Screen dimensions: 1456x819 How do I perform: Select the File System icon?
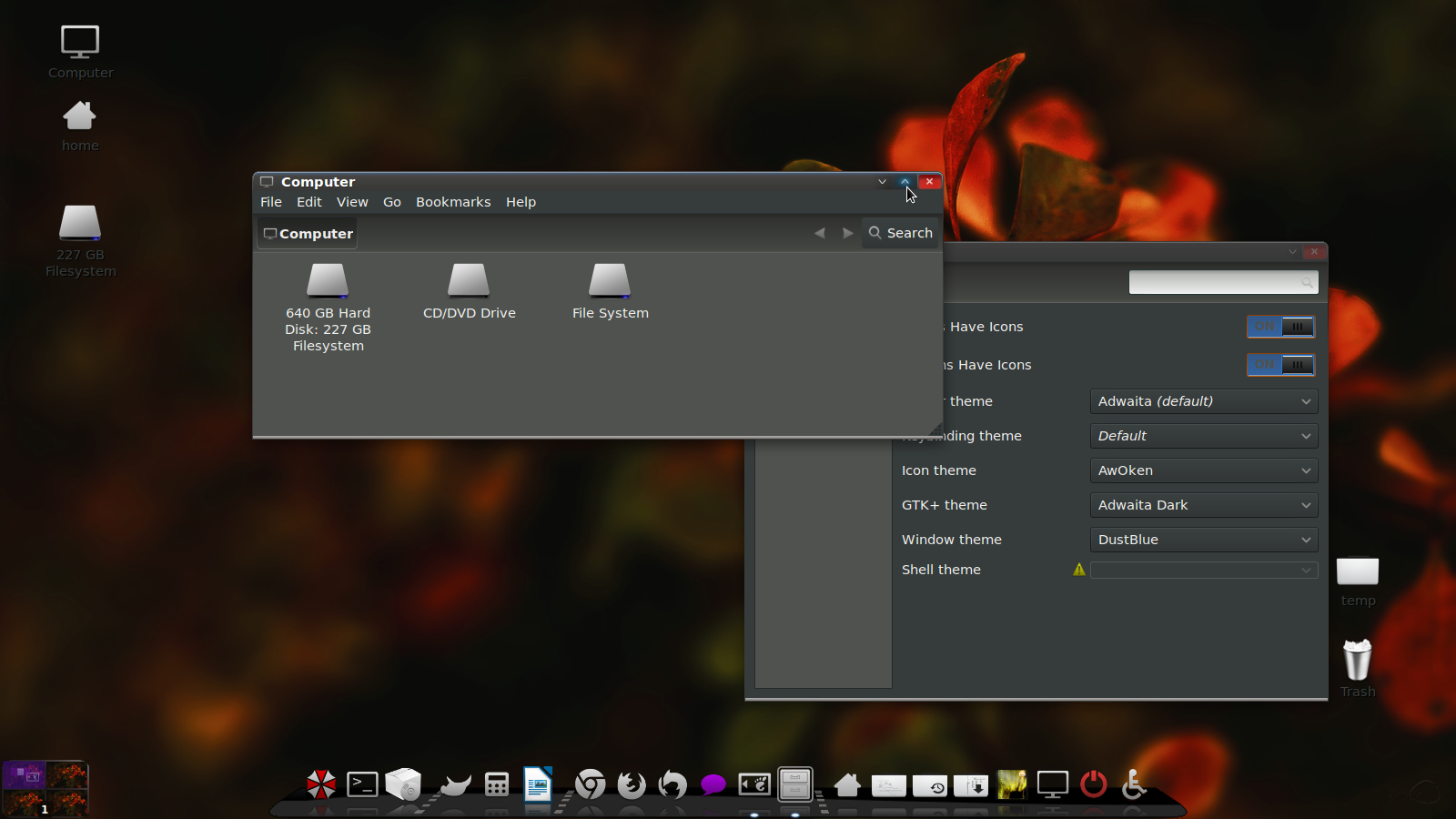tap(610, 292)
